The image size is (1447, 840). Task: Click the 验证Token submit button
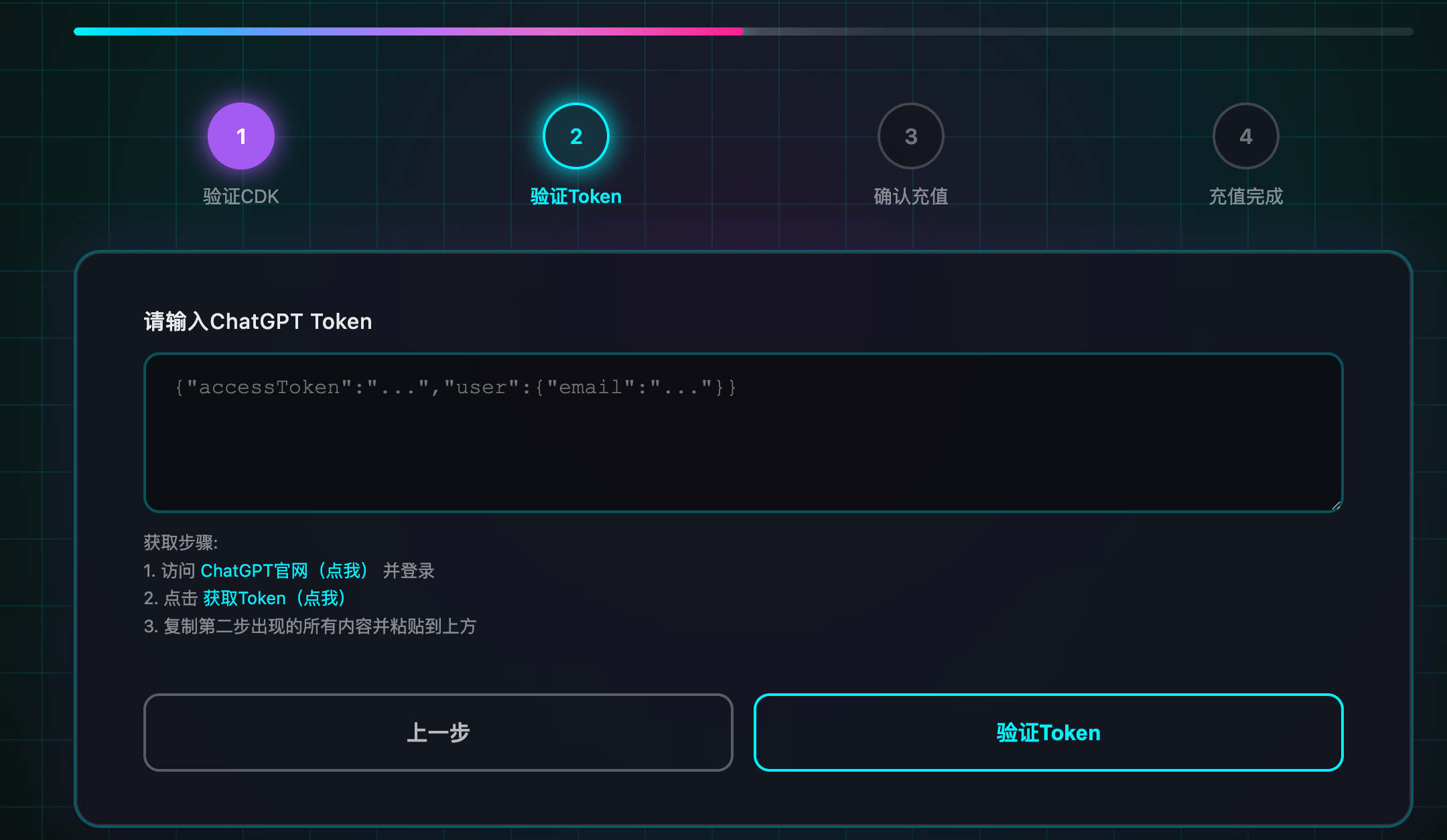(1048, 732)
